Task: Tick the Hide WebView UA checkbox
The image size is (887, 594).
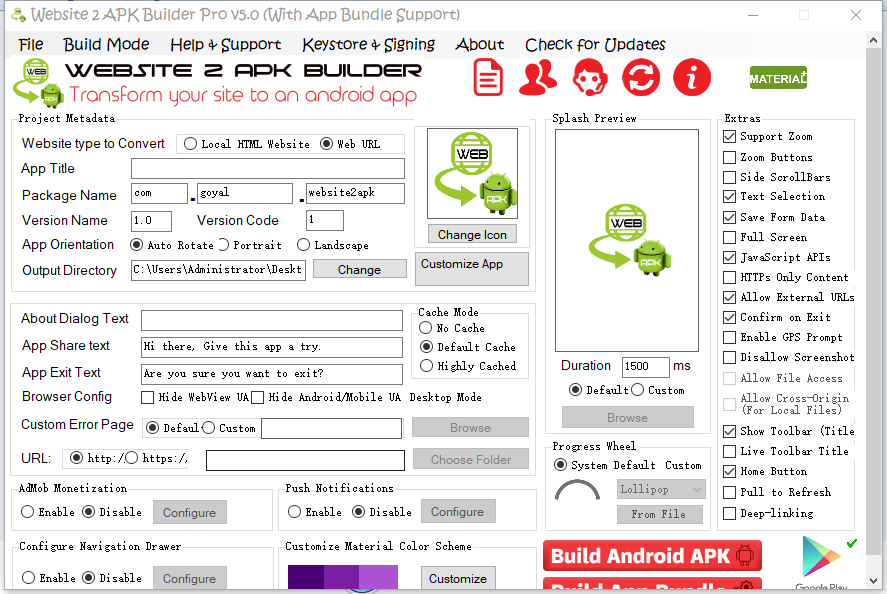Action: click(148, 398)
